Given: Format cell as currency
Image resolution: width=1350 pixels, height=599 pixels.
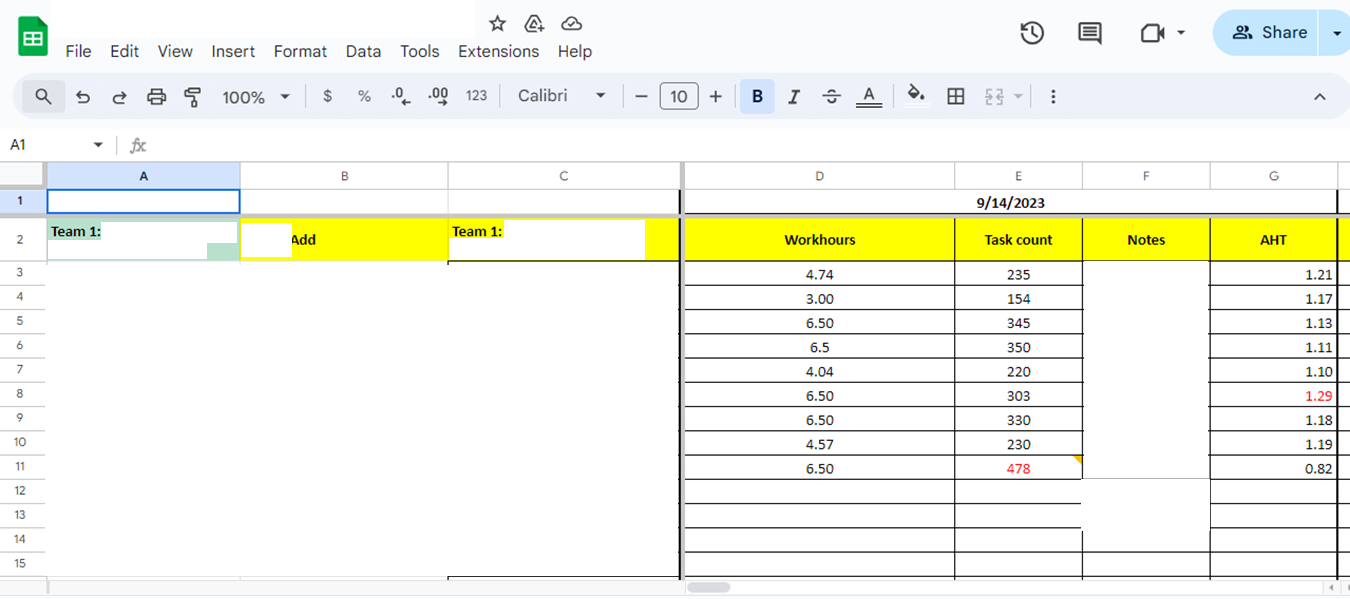Looking at the screenshot, I should [x=327, y=96].
